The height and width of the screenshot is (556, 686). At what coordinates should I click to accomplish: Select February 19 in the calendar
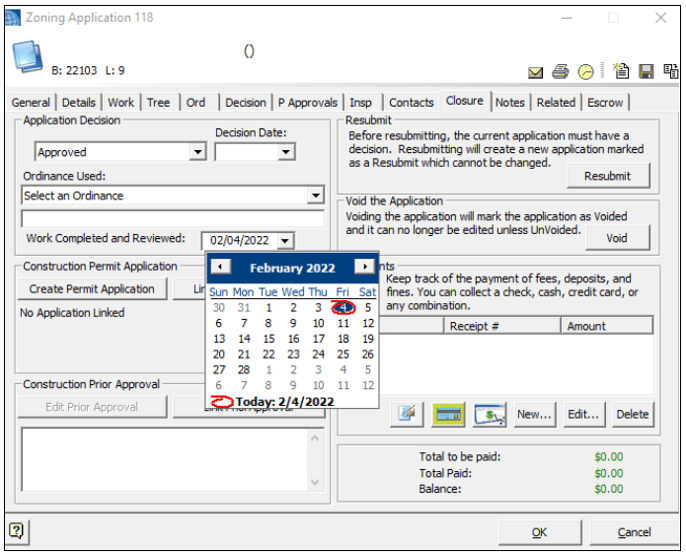[368, 339]
